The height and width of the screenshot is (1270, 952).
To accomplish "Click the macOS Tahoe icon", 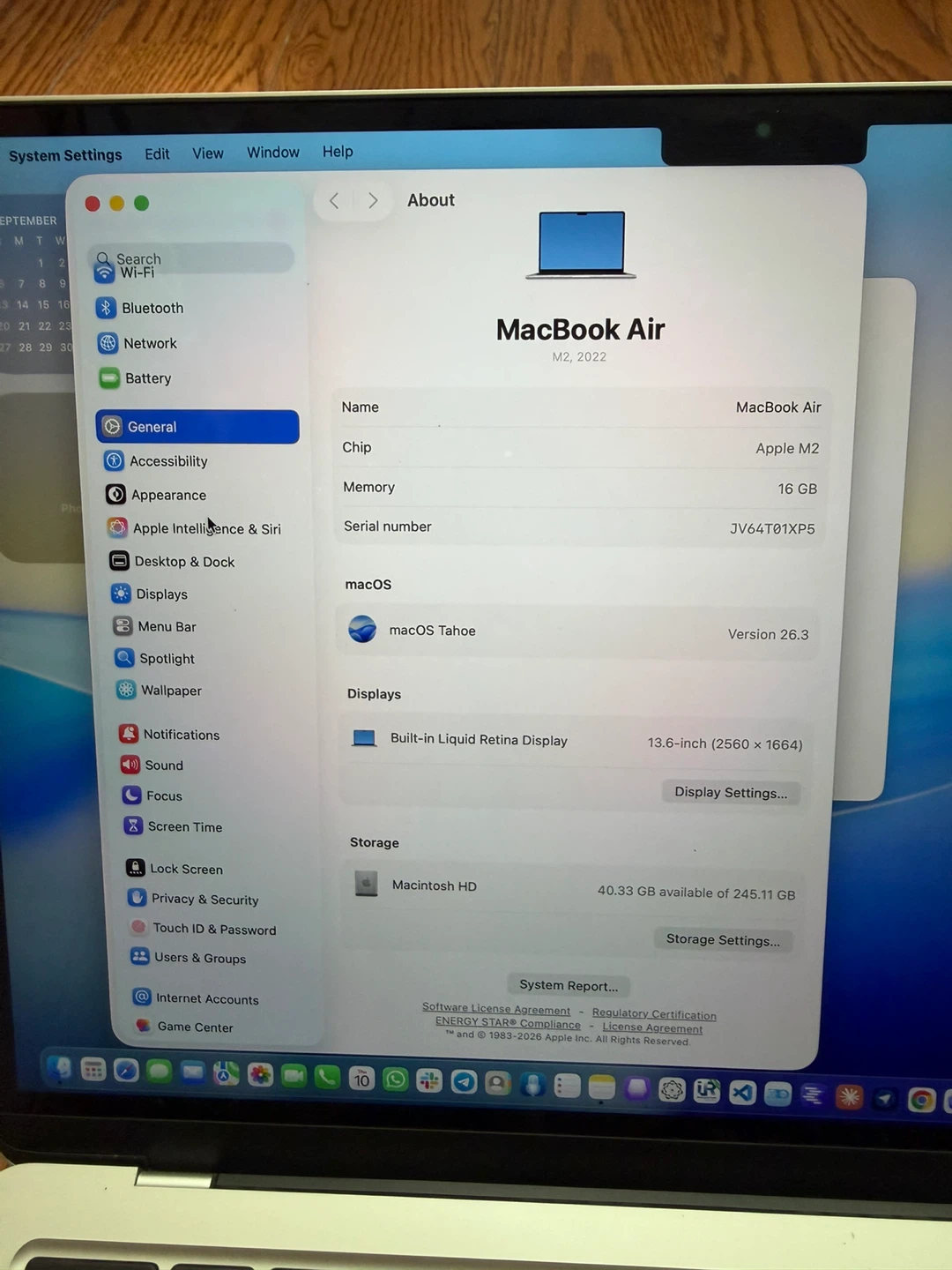I will pyautogui.click(x=362, y=629).
